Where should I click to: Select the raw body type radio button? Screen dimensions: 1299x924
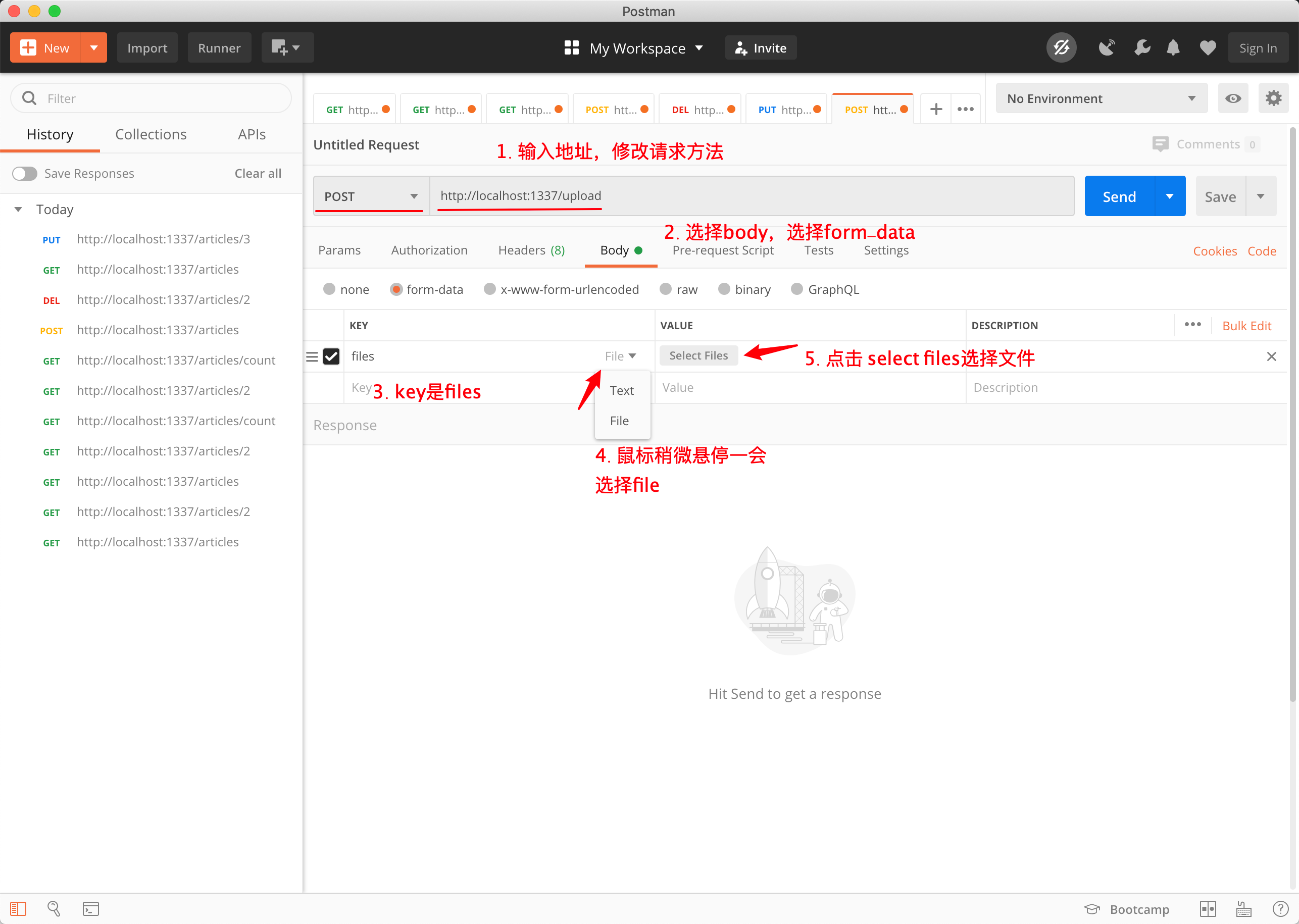pyautogui.click(x=666, y=289)
